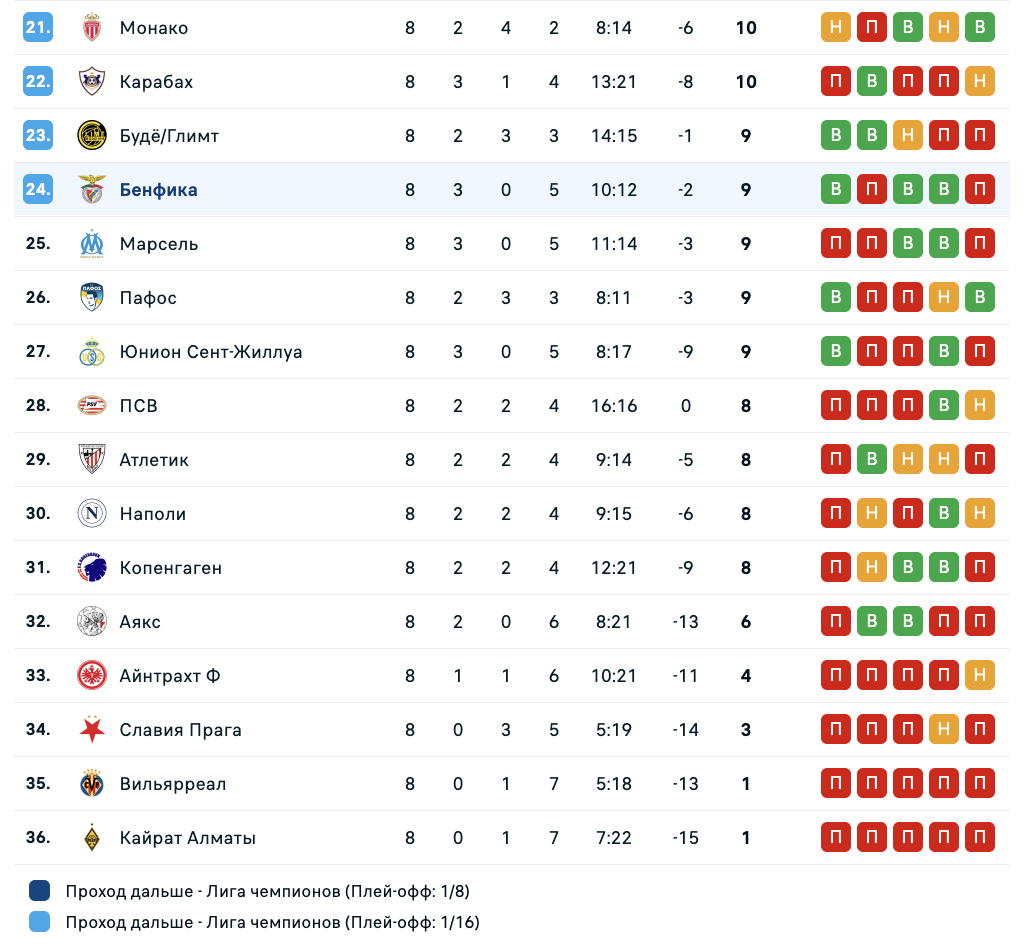Click the dark blue 1/8 playoff legend swatch
The width and height of the screenshot is (1026, 952).
click(x=40, y=891)
